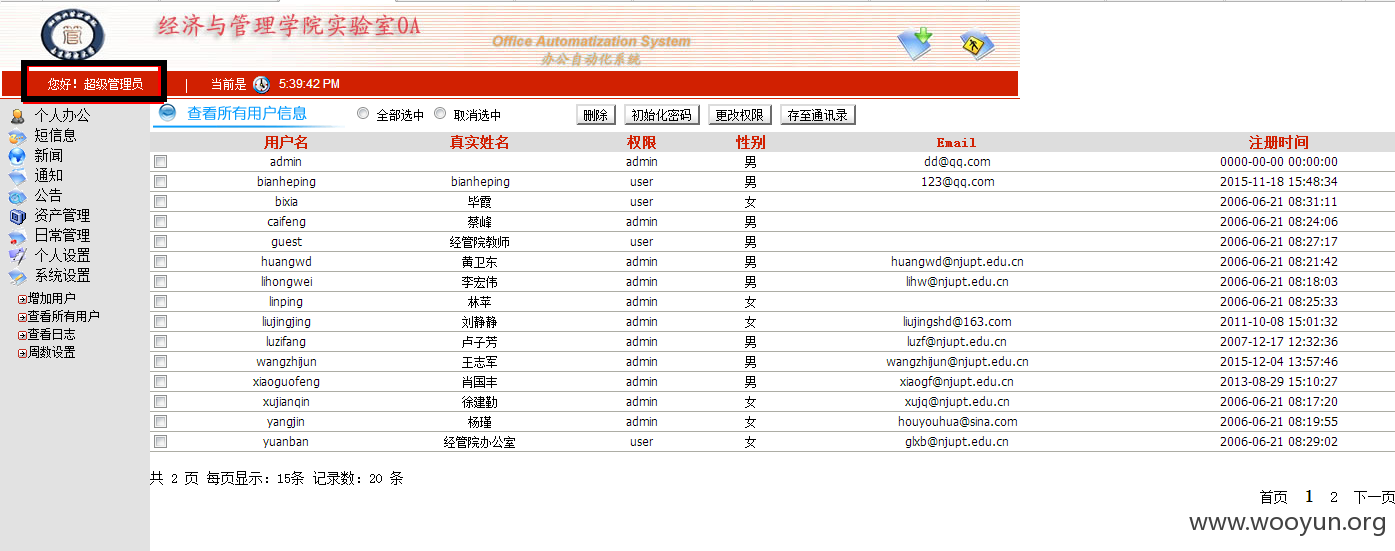The height and width of the screenshot is (551, 1395).
Task: Click the college logo emblem
Action: pyautogui.click(x=72, y=34)
